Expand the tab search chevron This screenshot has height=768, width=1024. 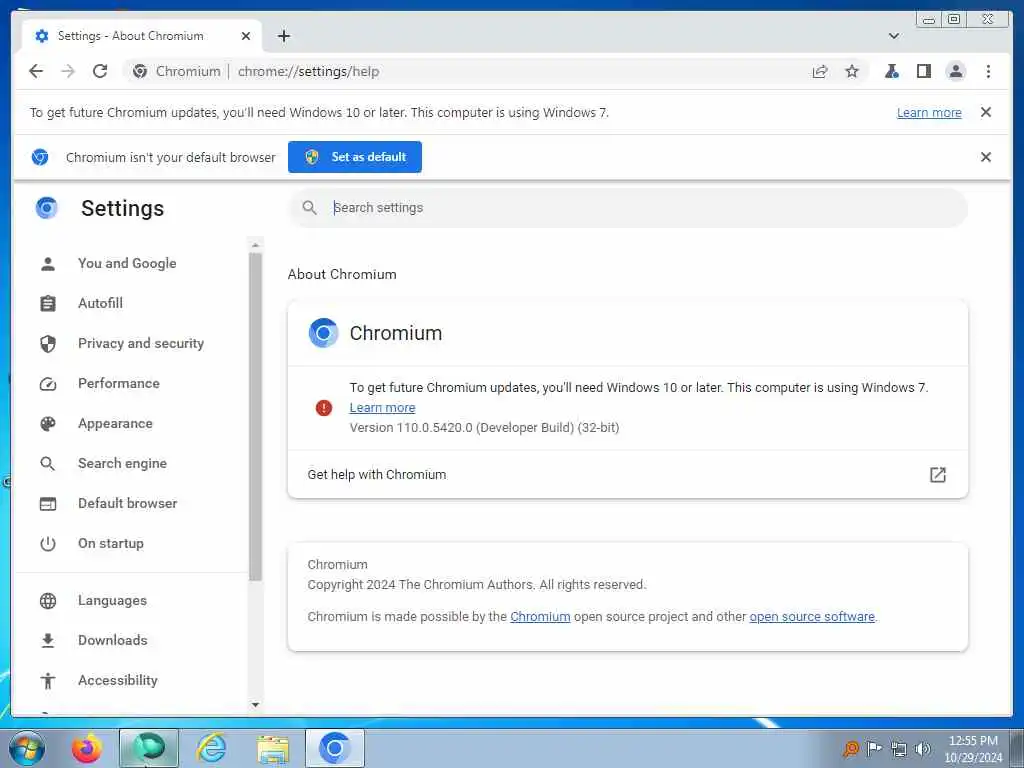(x=894, y=36)
